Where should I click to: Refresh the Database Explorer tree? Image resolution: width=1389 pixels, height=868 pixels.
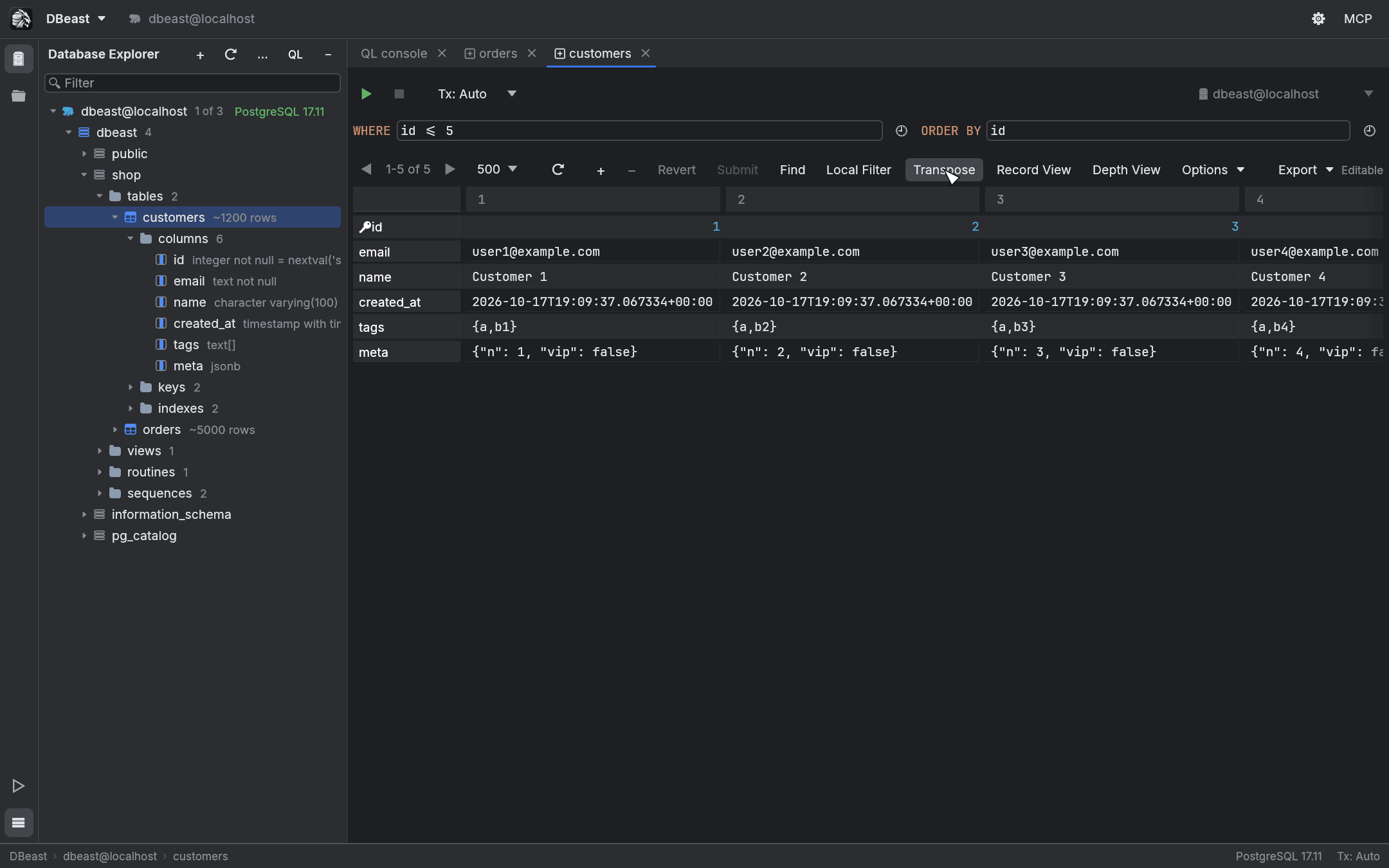click(230, 55)
